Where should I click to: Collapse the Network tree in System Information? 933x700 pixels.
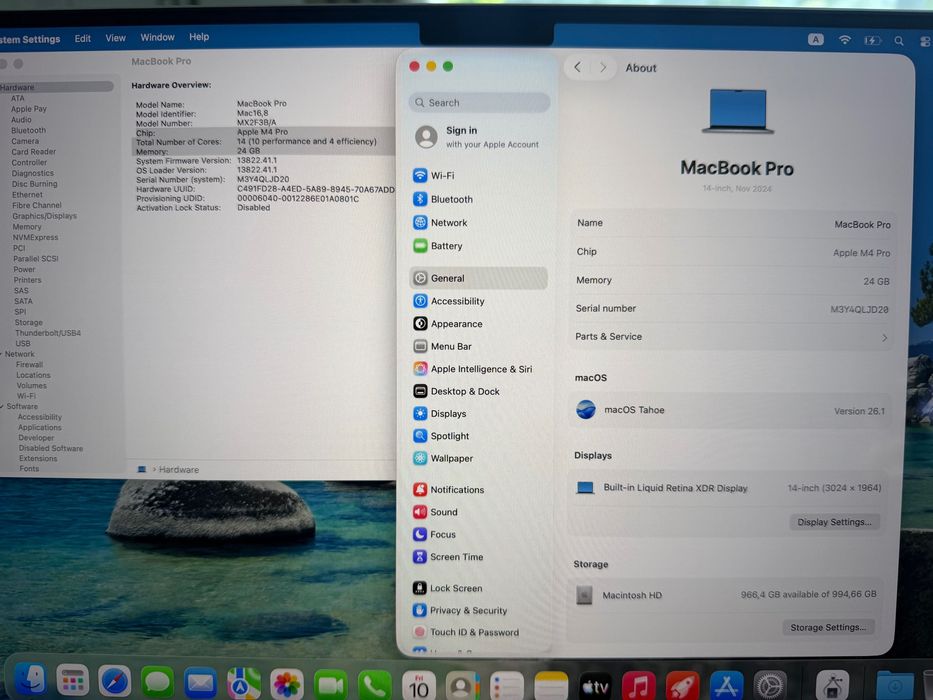click(2, 354)
